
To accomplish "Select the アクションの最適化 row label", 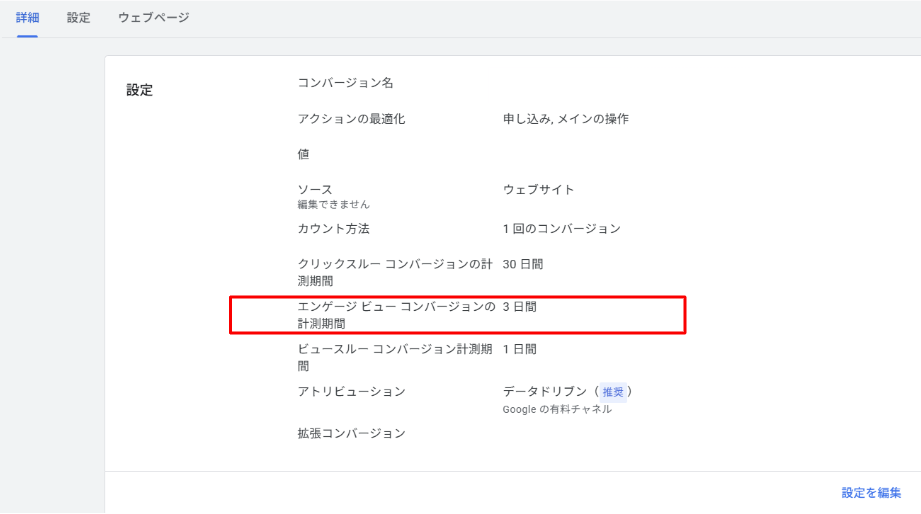I will pyautogui.click(x=351, y=119).
